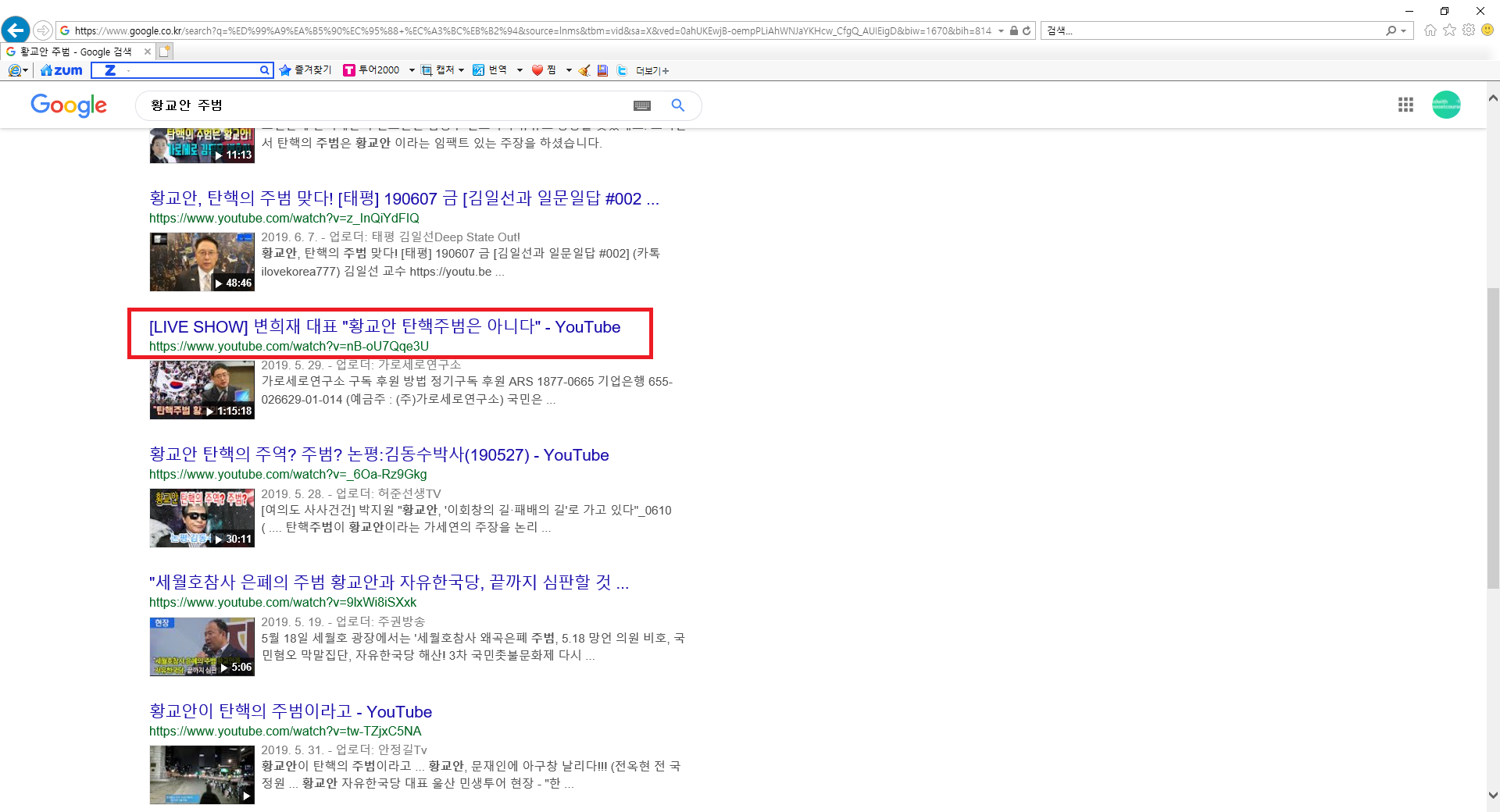
Task: Click the address bar URL text
Action: click(x=533, y=31)
